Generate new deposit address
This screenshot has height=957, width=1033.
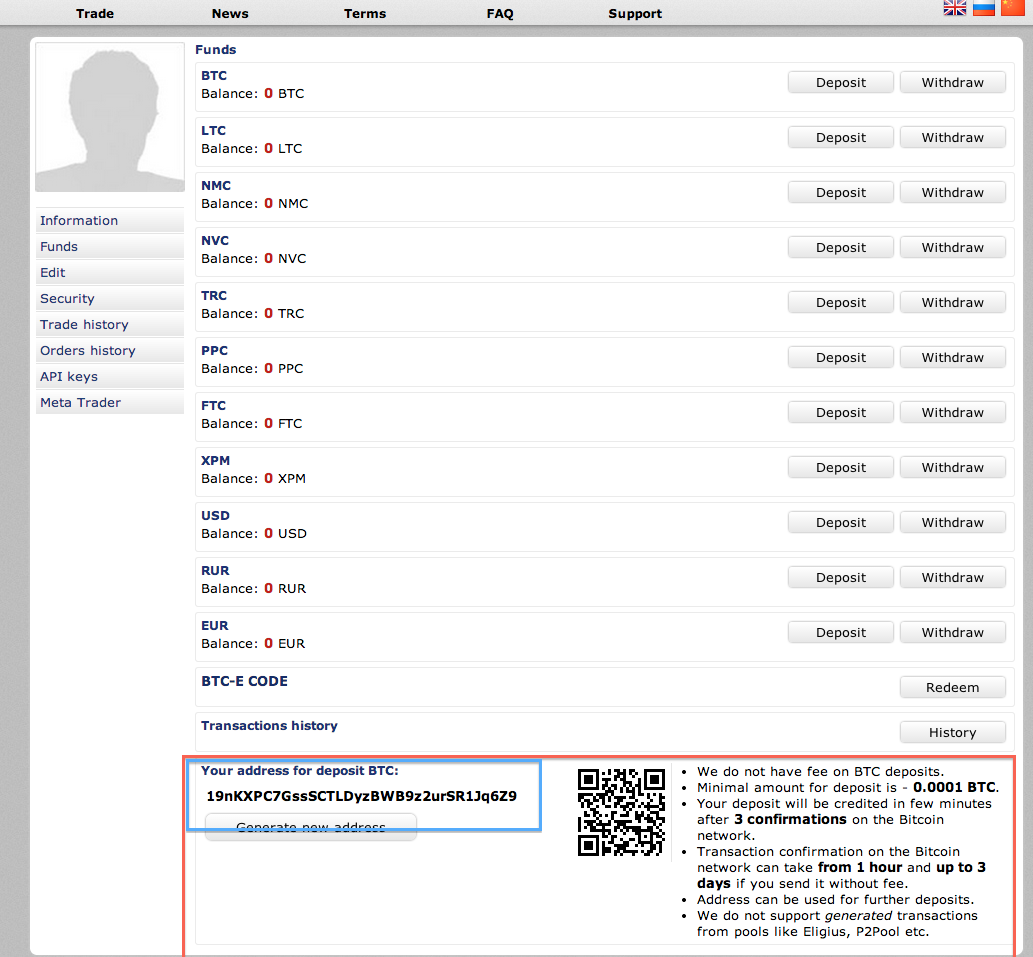point(310,827)
